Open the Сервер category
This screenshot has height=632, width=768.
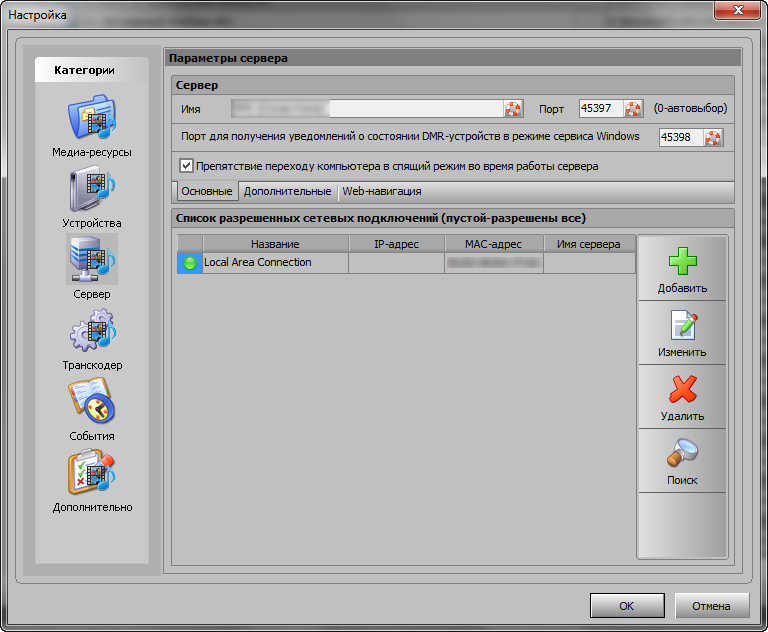[x=92, y=260]
